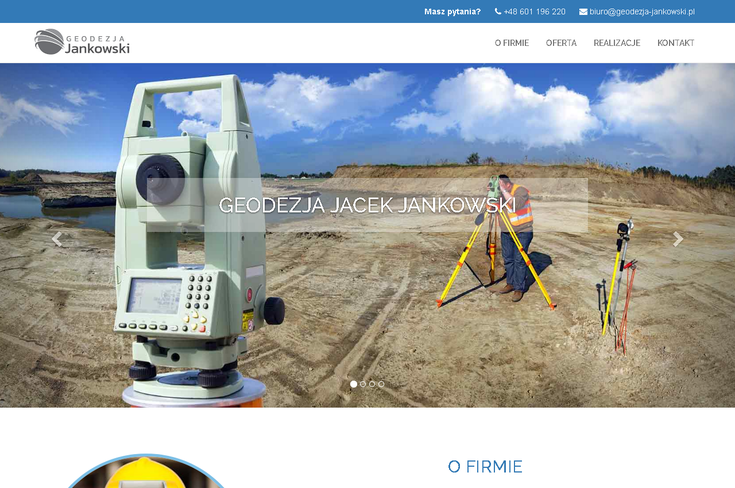Open the OFERTA menu item
735x488 pixels.
pos(561,43)
